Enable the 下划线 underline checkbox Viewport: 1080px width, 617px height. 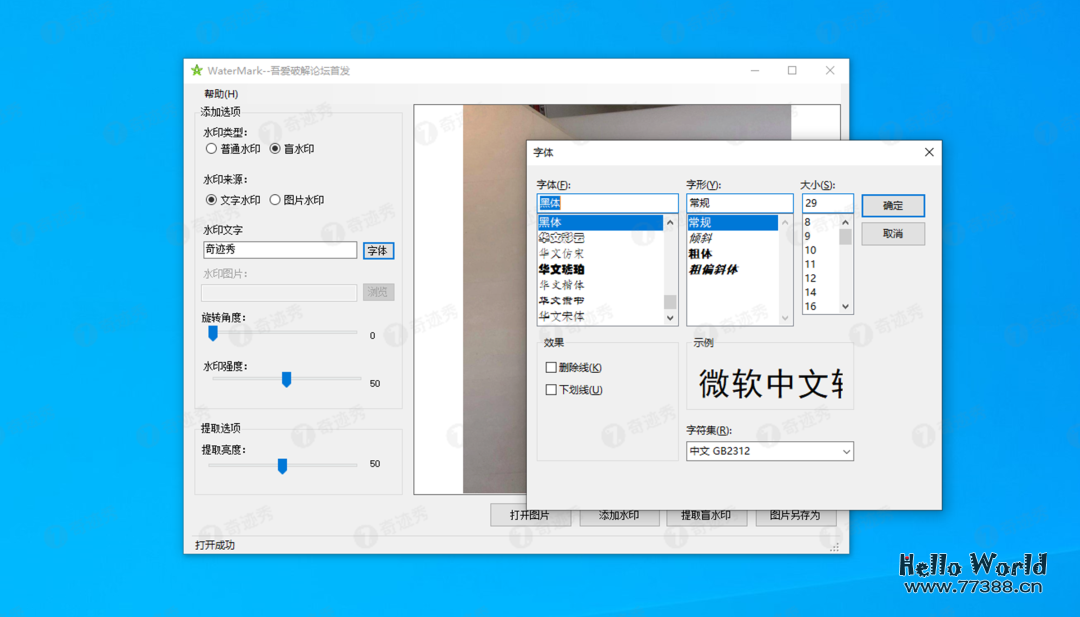pyautogui.click(x=550, y=389)
